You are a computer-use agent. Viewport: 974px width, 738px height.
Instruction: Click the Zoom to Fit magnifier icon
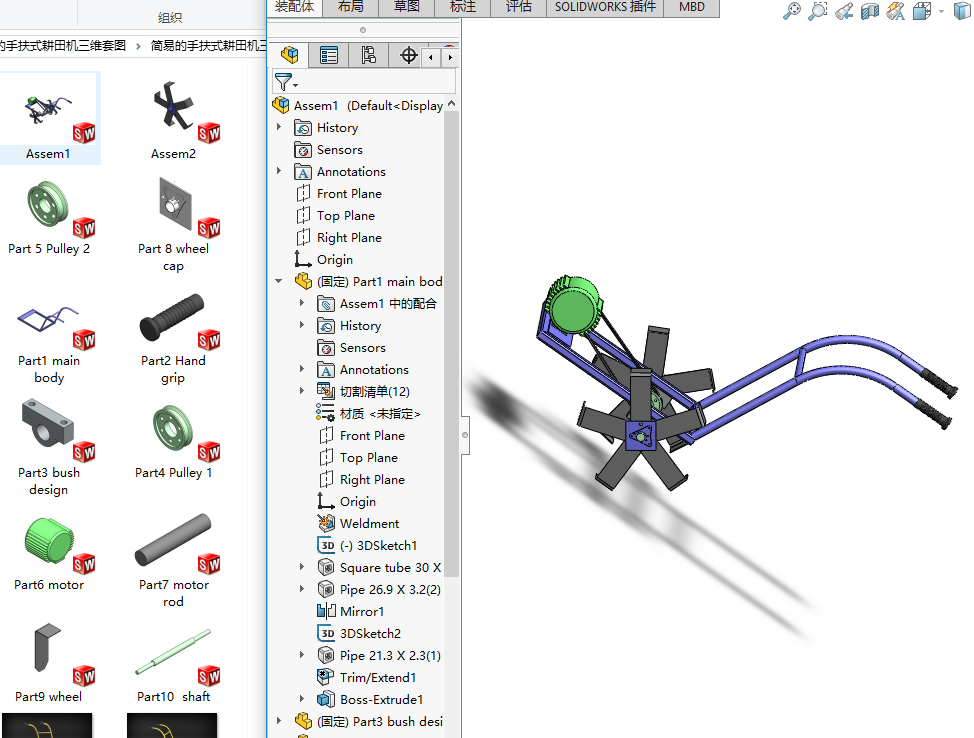[x=792, y=11]
